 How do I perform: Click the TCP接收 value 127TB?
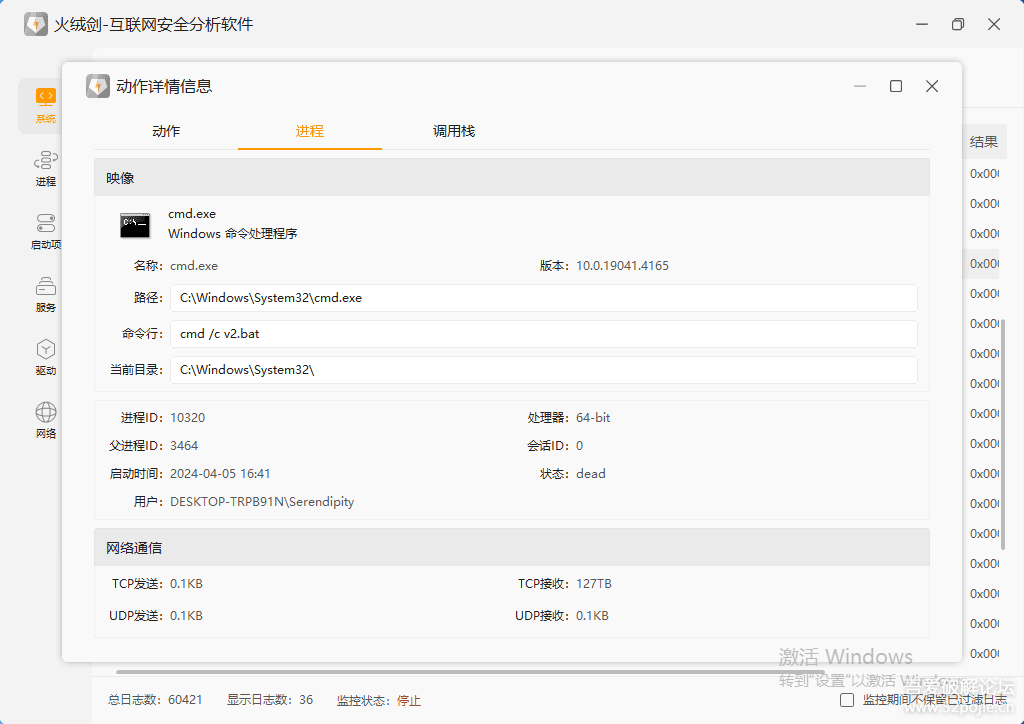point(594,584)
